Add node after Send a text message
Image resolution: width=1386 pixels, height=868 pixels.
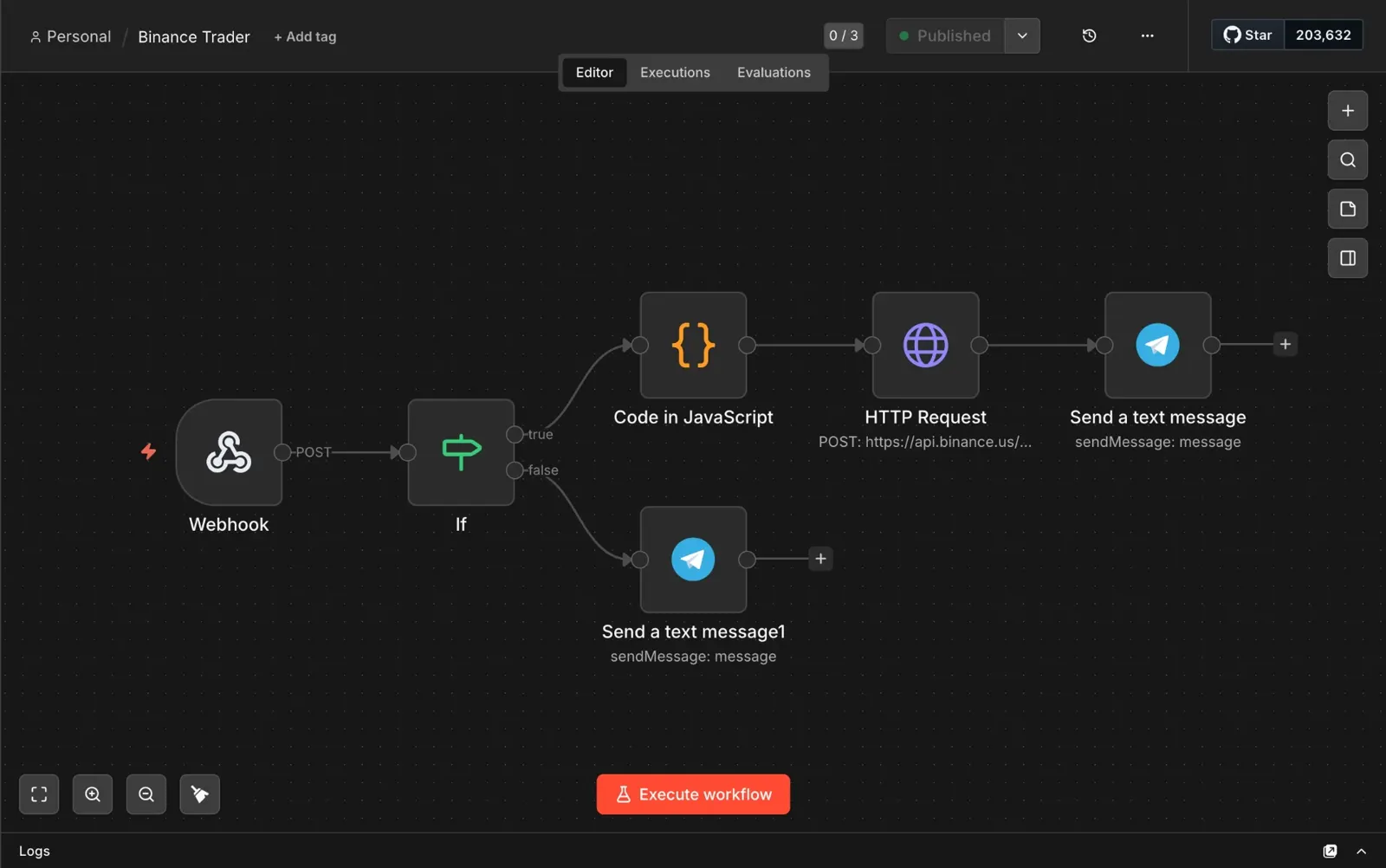click(x=1286, y=345)
